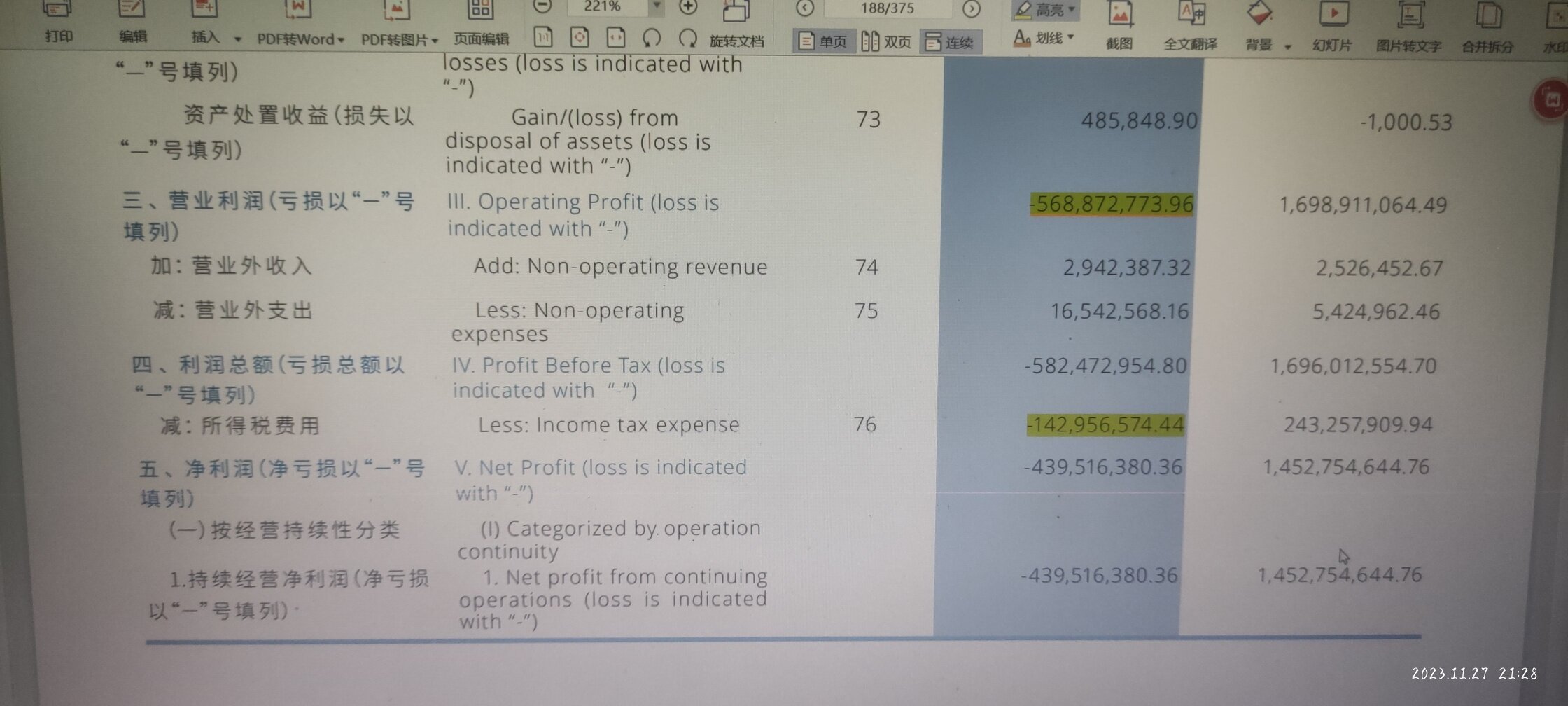The image size is (1568, 706).
Task: Open the 221% zoom level dropdown
Action: (x=656, y=6)
